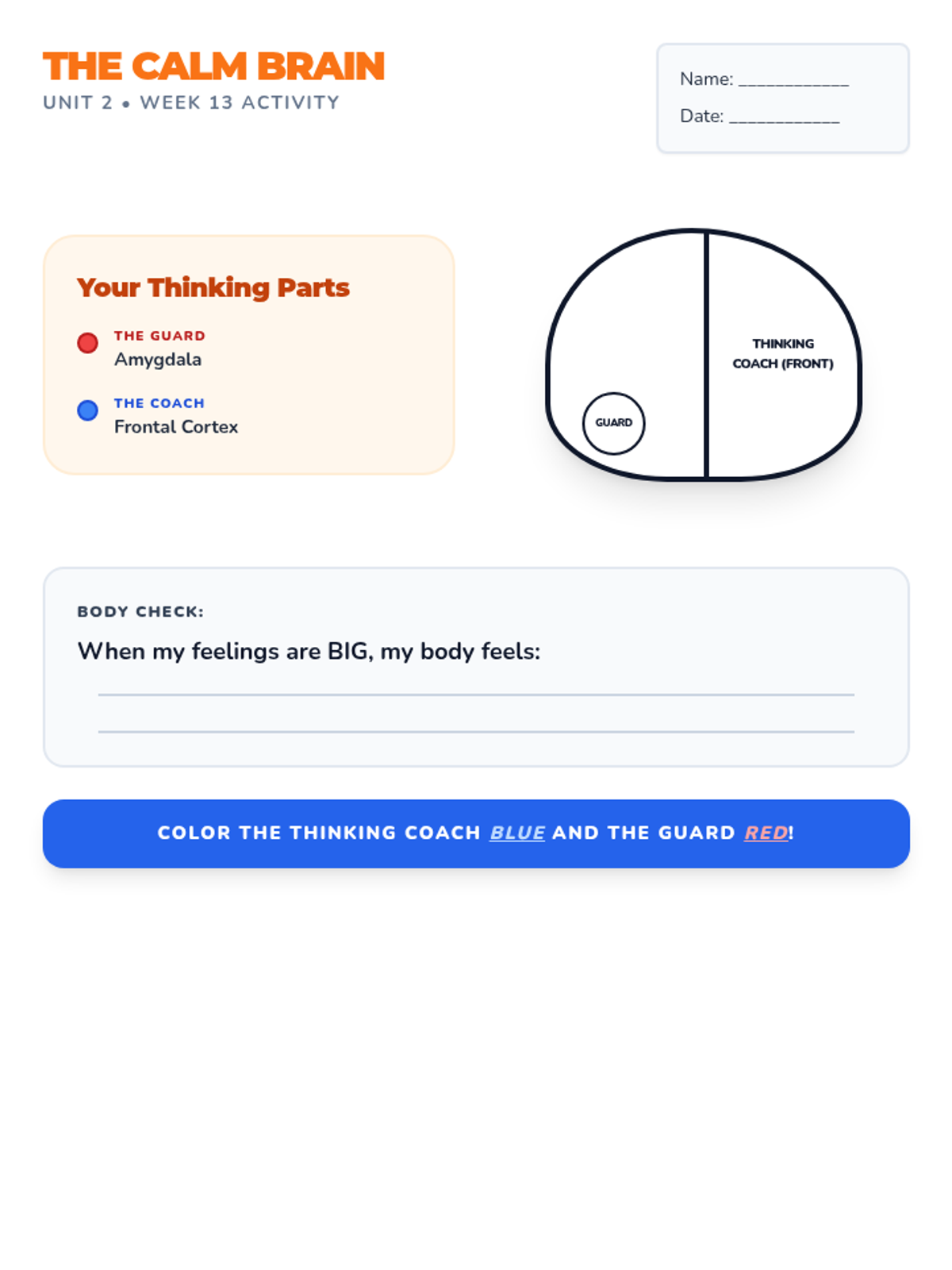Click the second body feels writing line
952x1270 pixels.
pos(476,730)
